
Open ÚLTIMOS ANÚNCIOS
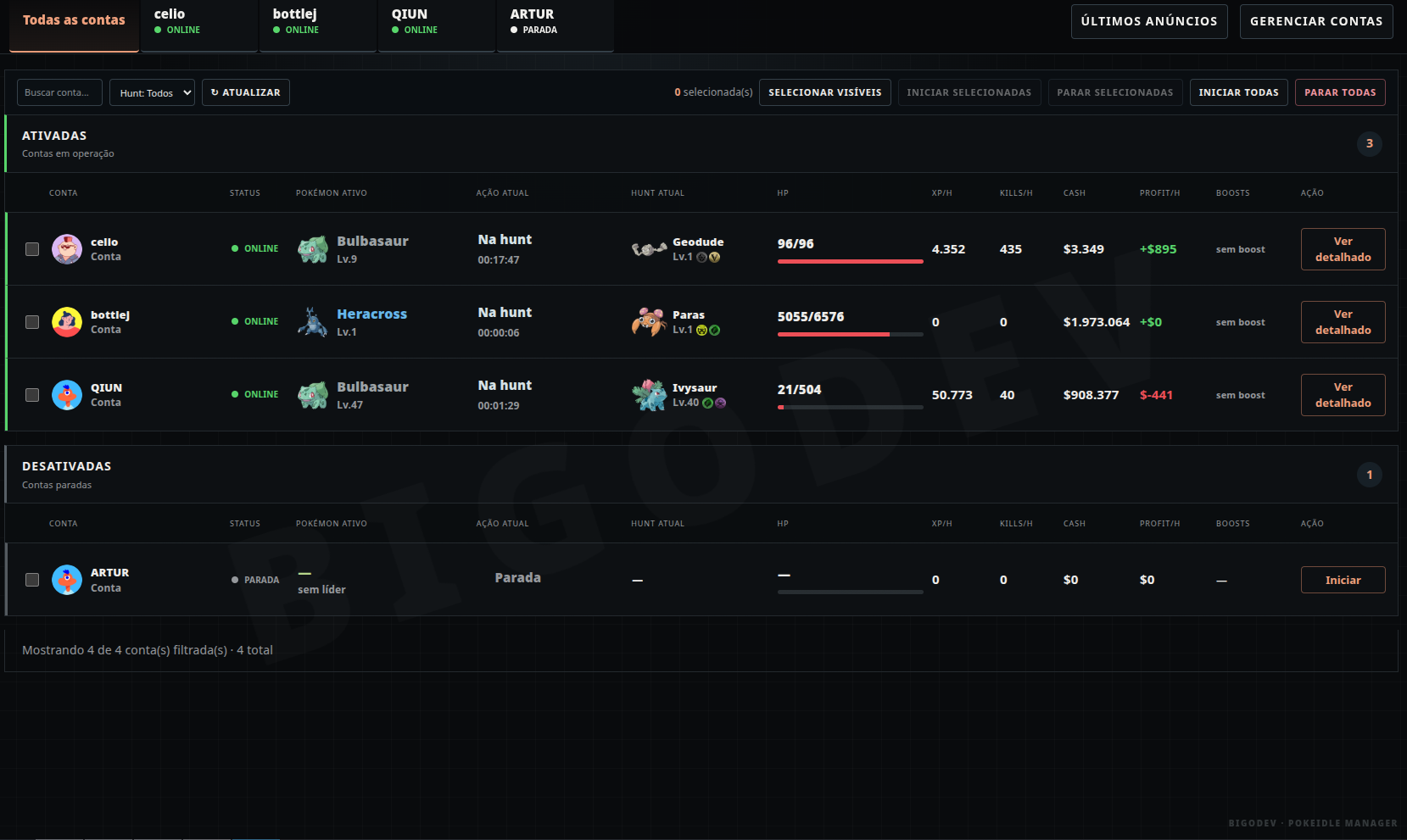click(1149, 21)
